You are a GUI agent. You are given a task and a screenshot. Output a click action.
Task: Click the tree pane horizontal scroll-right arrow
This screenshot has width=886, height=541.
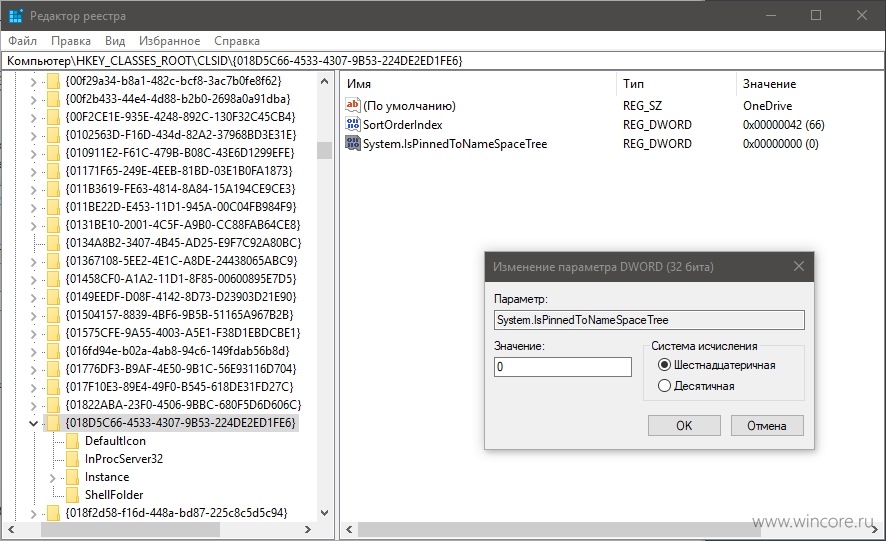307,530
